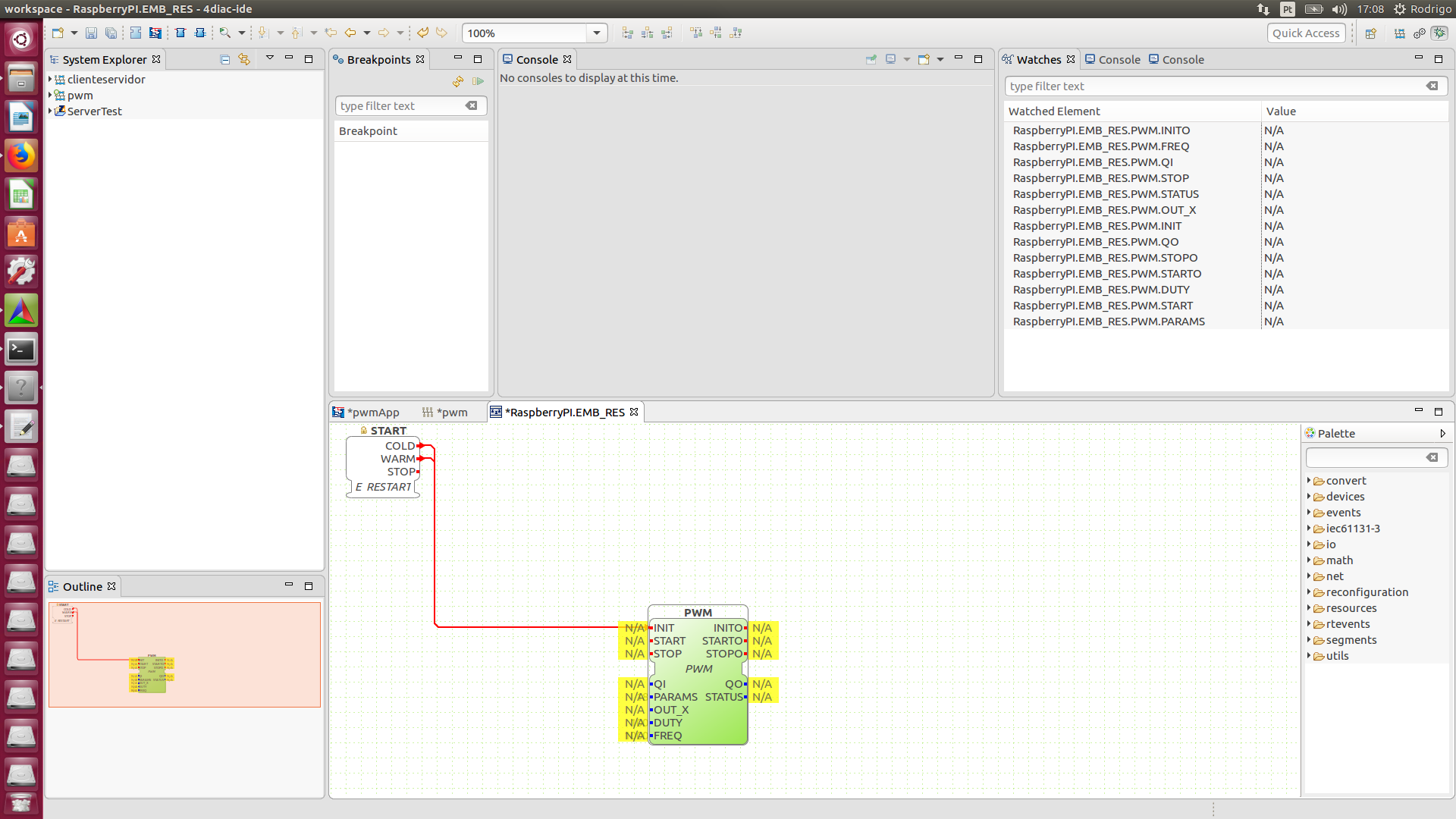1456x819 pixels.
Task: Open the Back history dropdown arrow
Action: [x=367, y=33]
